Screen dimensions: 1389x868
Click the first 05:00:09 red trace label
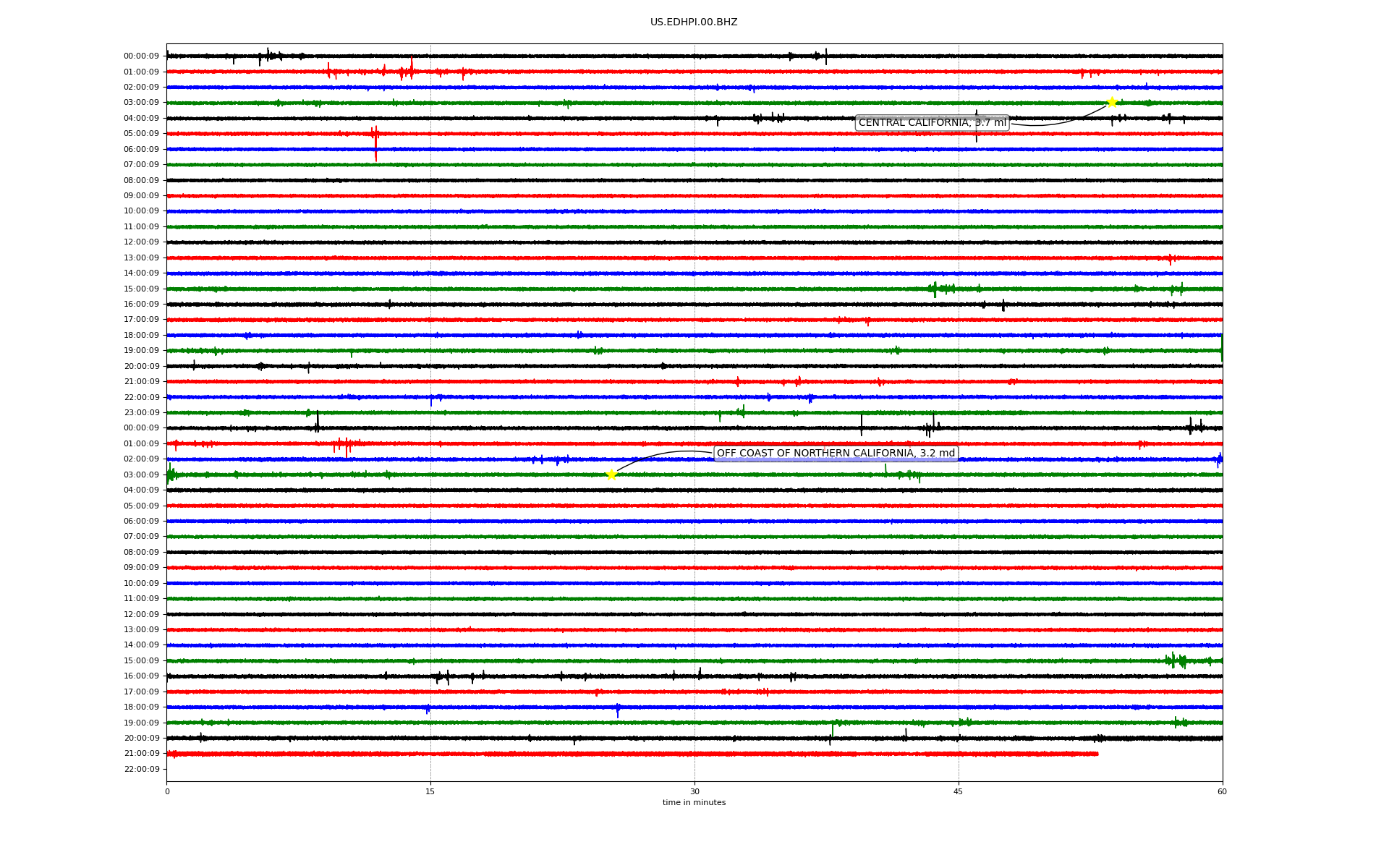coord(141,134)
